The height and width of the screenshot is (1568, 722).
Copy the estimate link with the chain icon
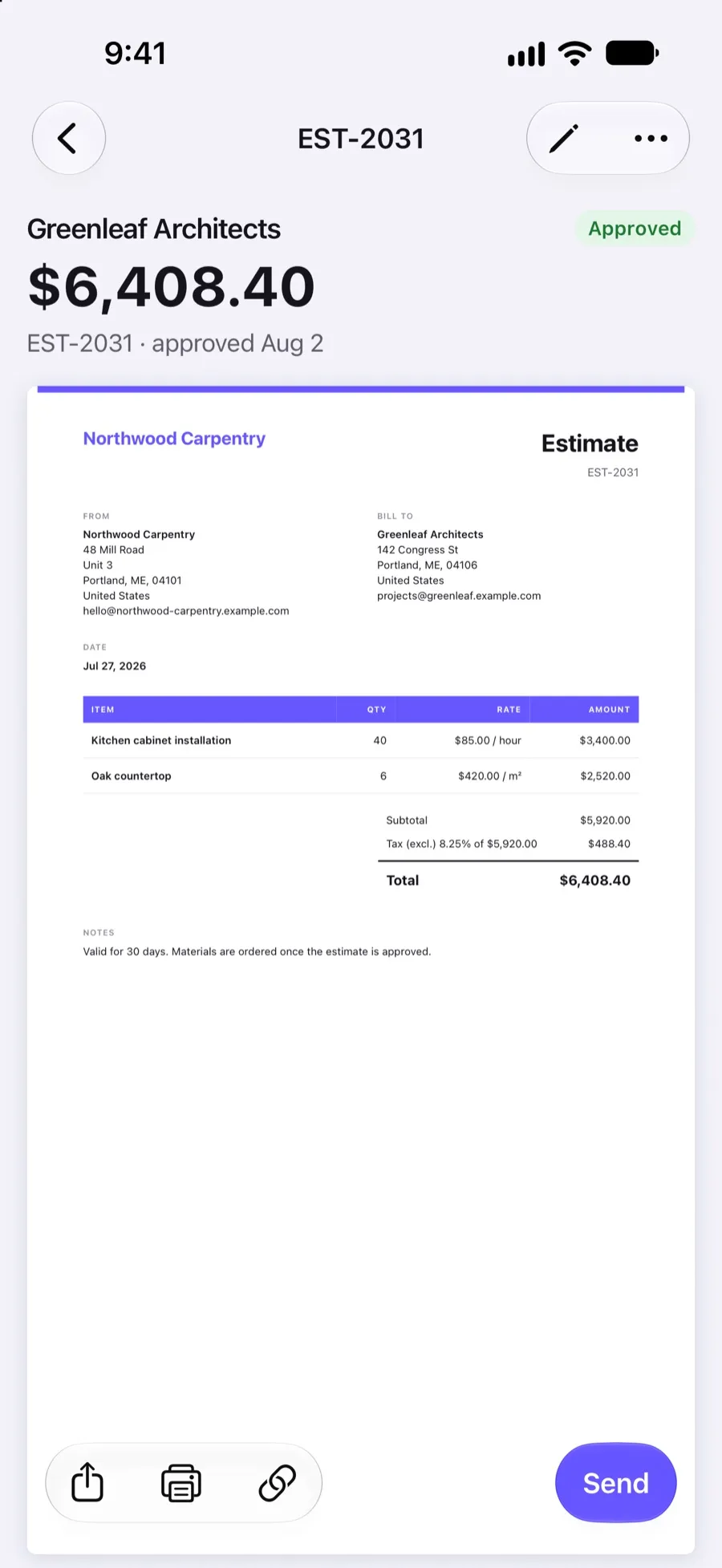(278, 1482)
